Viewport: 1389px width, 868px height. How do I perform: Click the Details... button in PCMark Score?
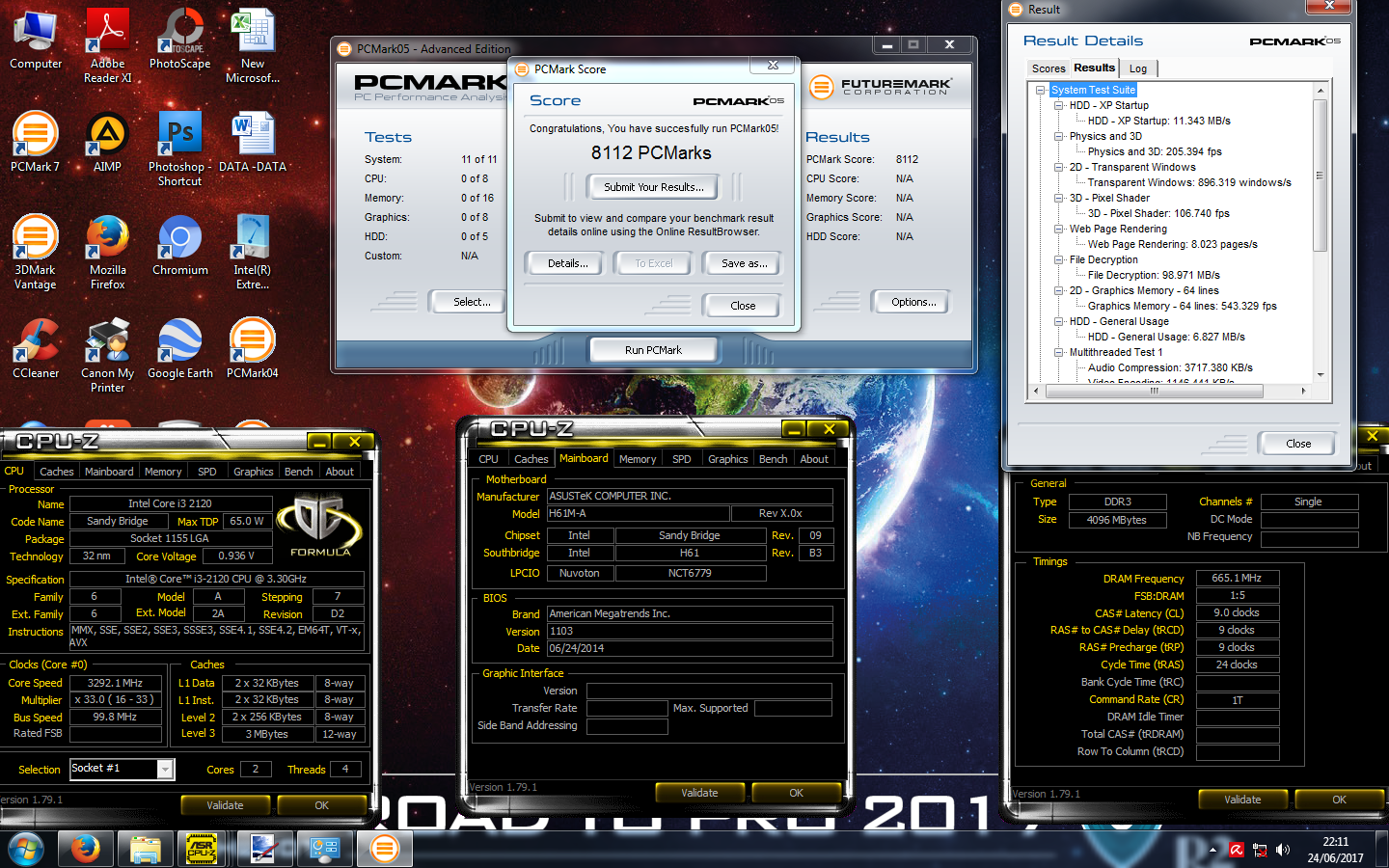click(x=567, y=263)
